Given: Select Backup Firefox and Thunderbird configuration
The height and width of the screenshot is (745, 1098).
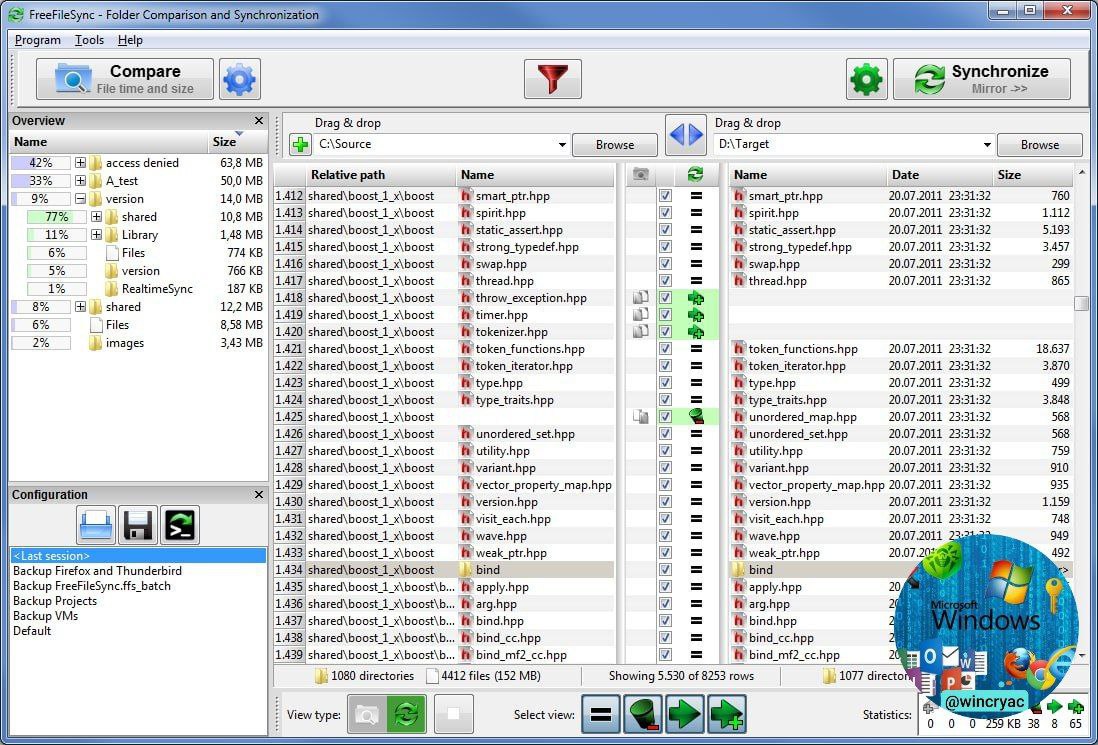Looking at the screenshot, I should [x=97, y=571].
